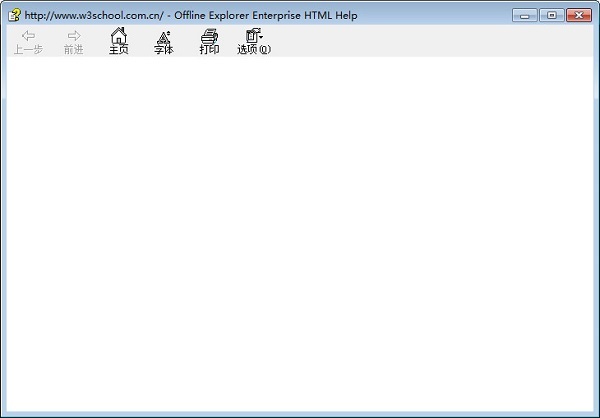Click the empty toolbar area right of 选项

click(432, 41)
